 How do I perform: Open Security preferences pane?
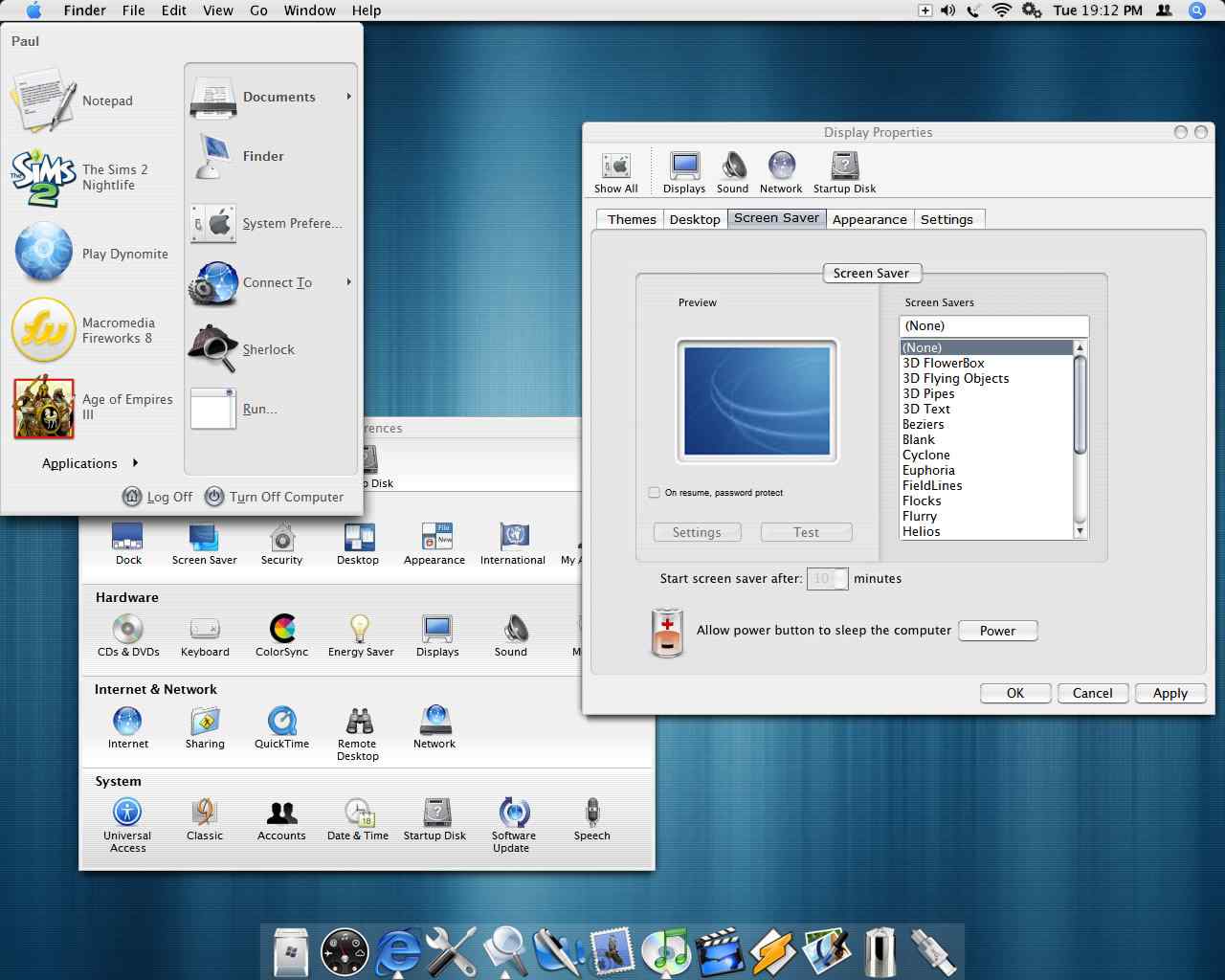point(281,545)
